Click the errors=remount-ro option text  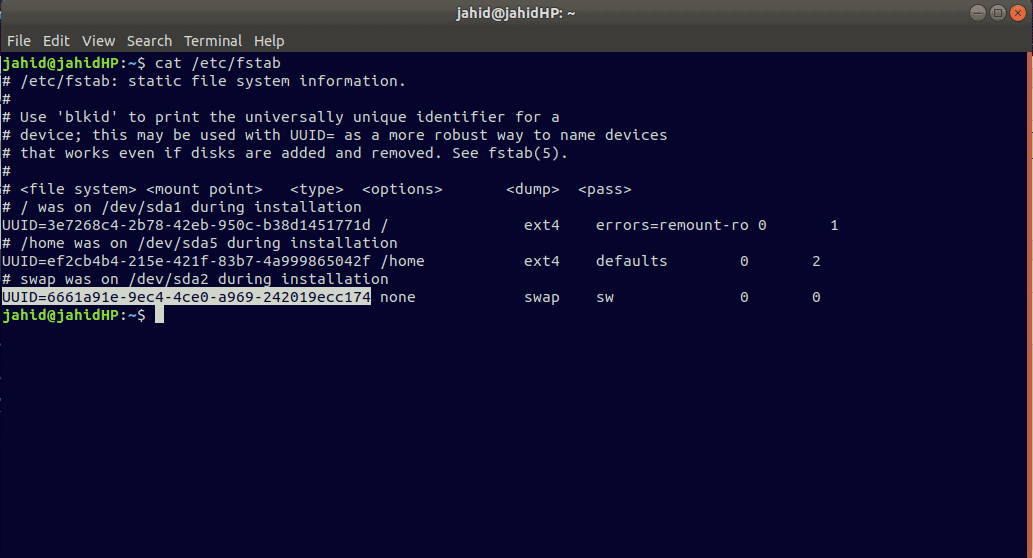click(672, 225)
